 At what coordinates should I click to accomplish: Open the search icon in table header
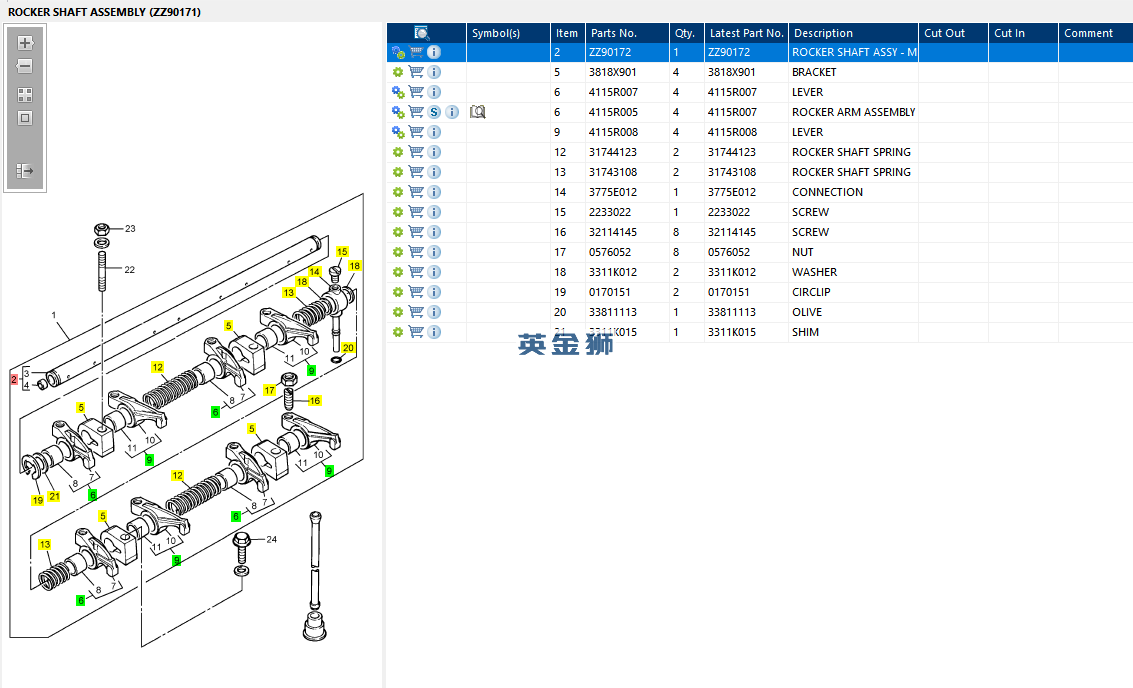tap(422, 33)
